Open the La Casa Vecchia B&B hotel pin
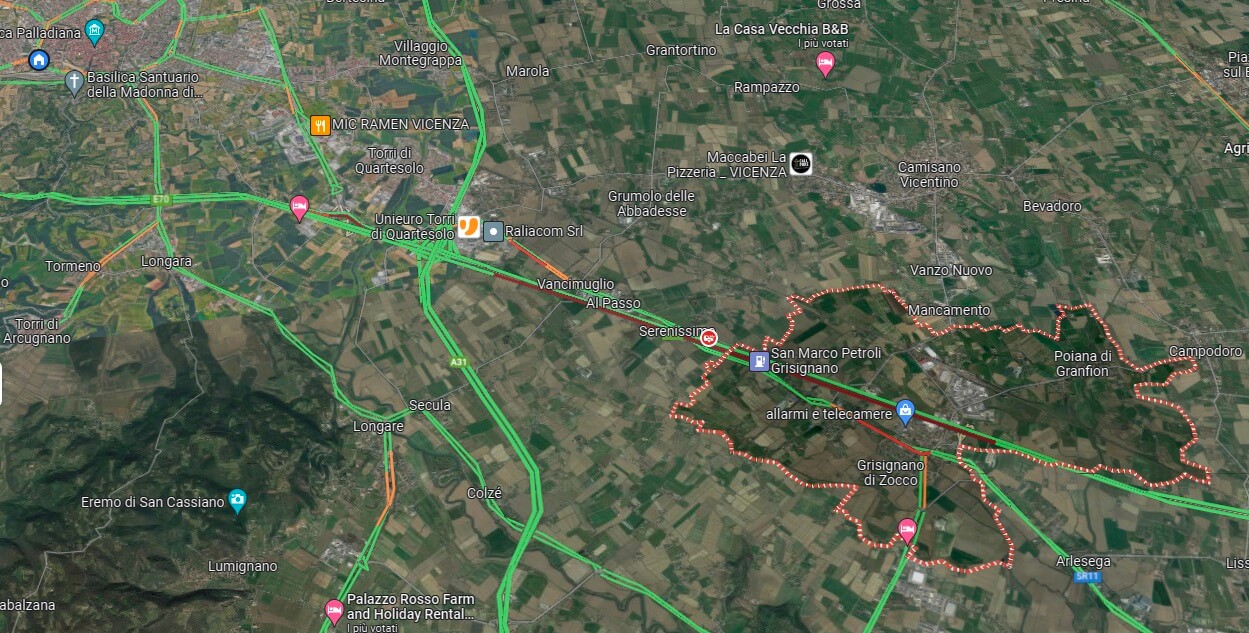The image size is (1249, 633). tap(825, 65)
